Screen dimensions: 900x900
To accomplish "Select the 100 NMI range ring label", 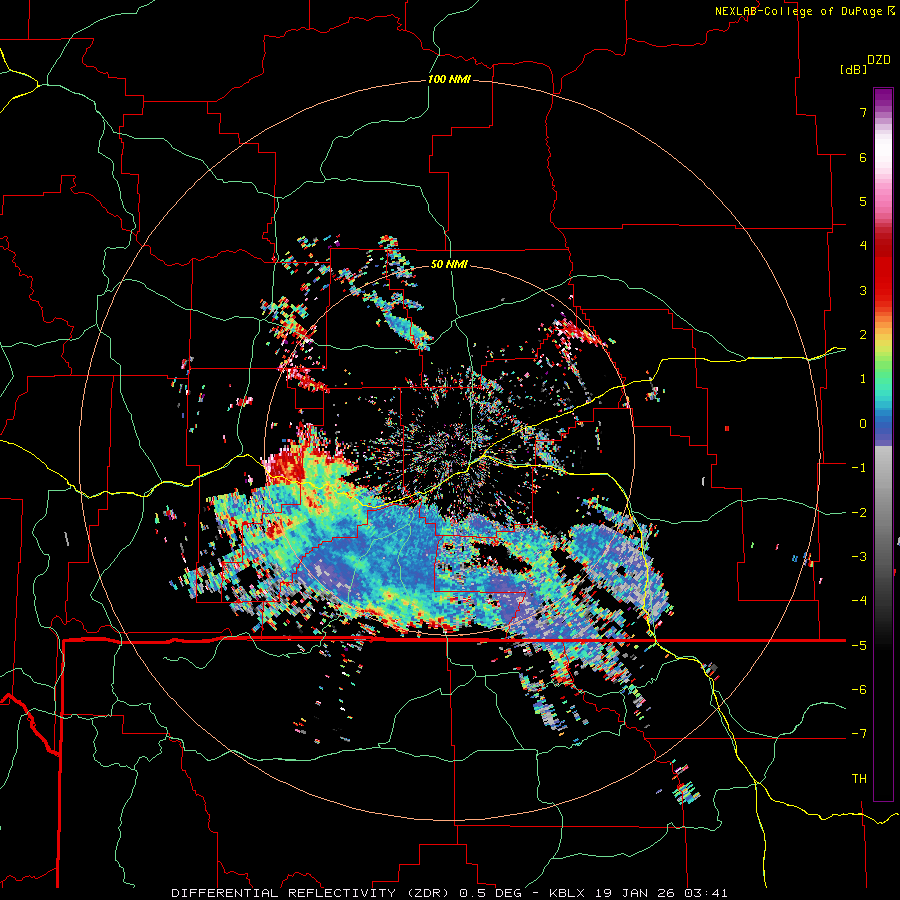I will click(449, 79).
